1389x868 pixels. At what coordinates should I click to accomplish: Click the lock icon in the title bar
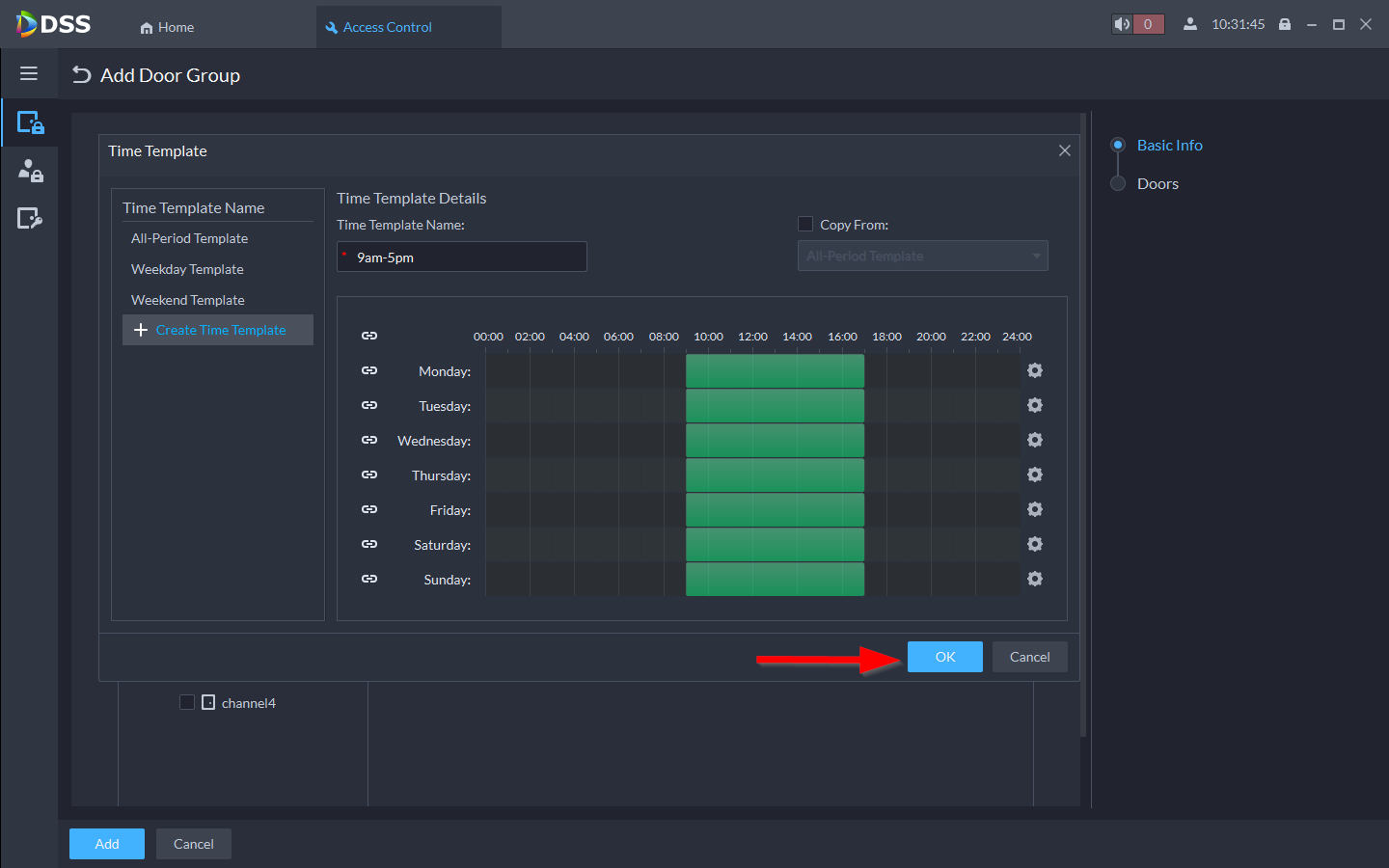[x=1285, y=24]
